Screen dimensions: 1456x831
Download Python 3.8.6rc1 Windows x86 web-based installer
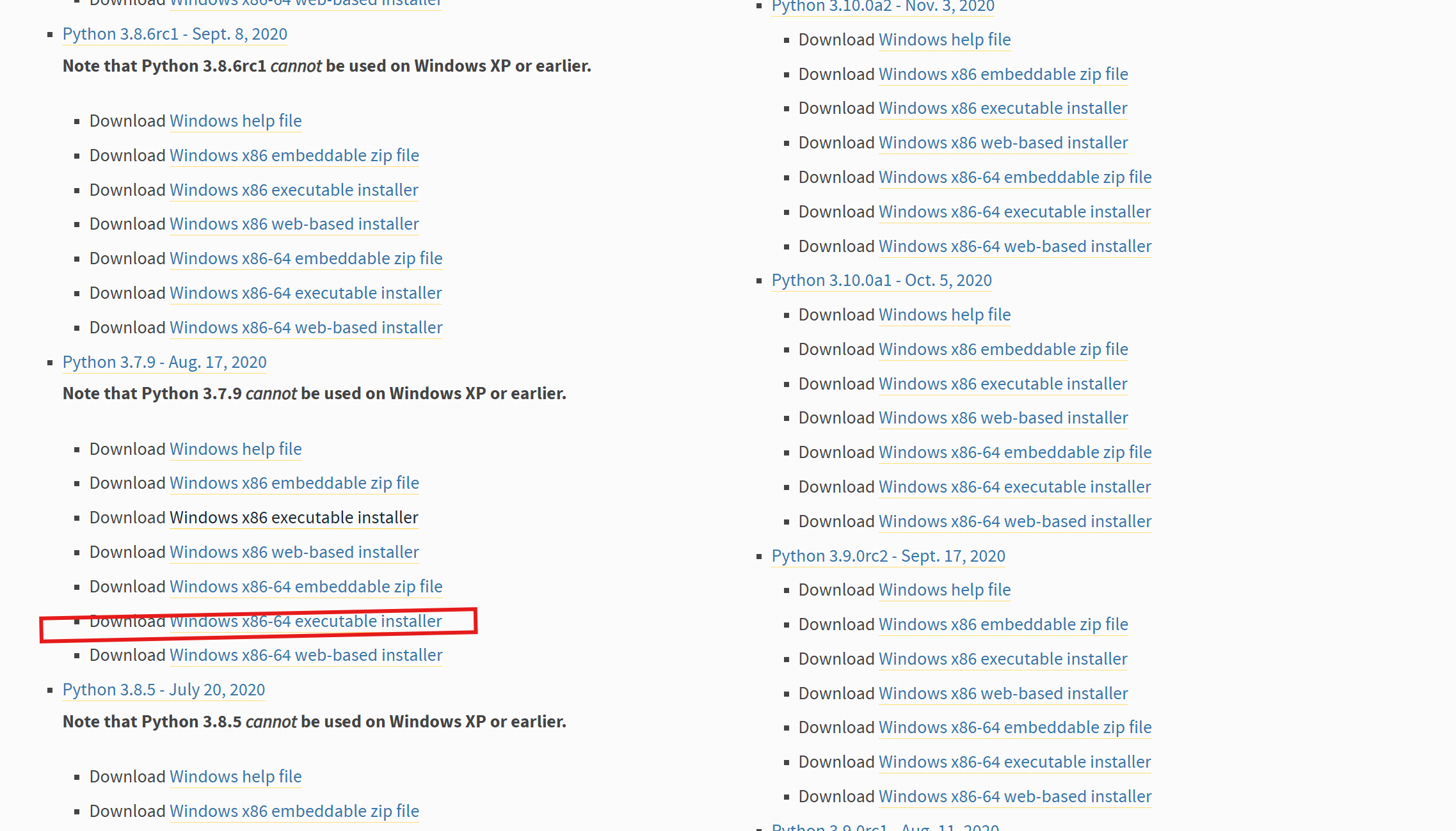coord(294,224)
